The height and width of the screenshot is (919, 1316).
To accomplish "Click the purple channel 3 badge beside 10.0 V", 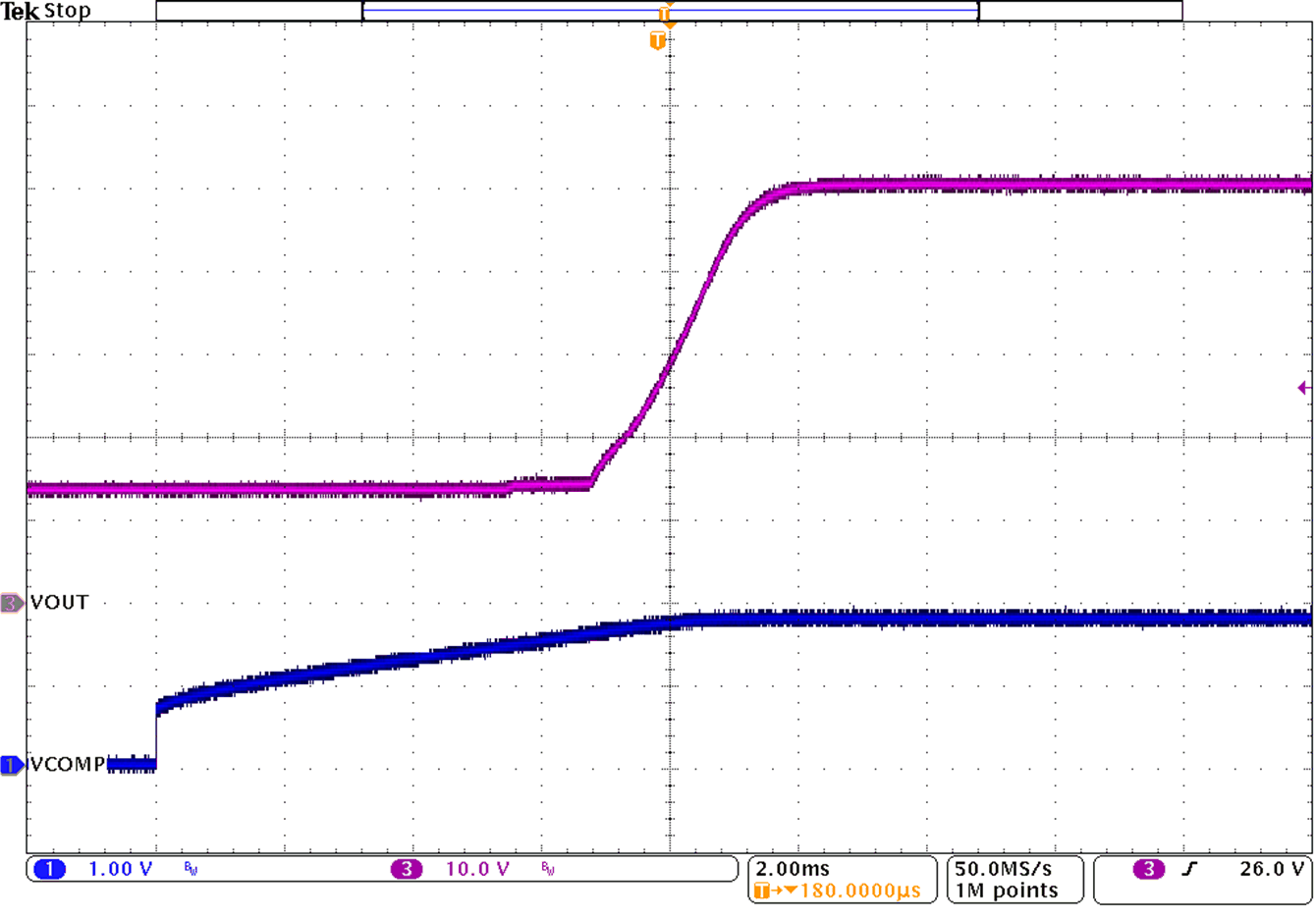I will [406, 869].
